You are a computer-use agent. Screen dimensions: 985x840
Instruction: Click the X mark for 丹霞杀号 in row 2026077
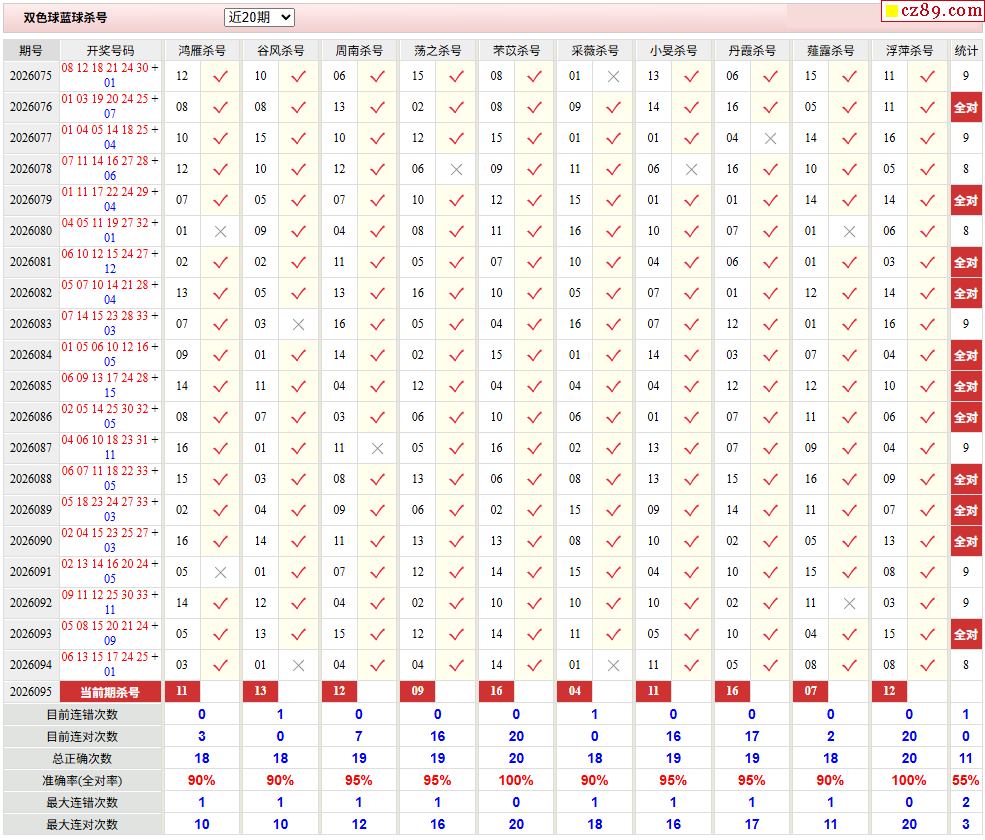771,138
